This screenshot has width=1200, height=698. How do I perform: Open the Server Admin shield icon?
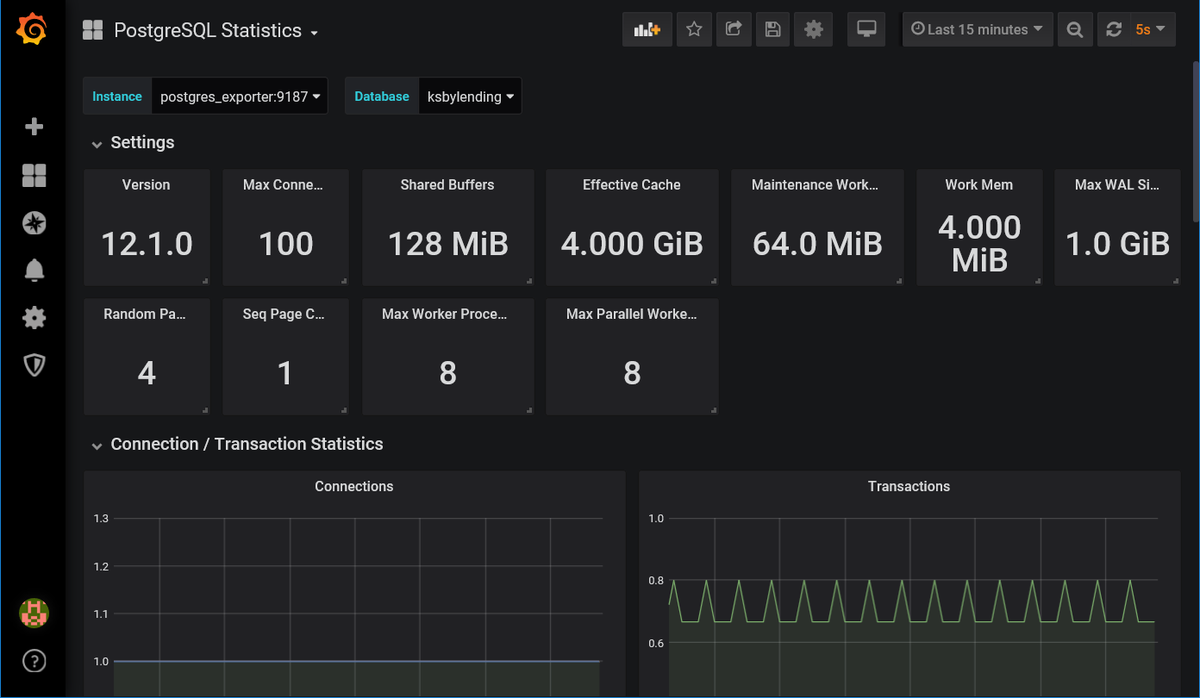(x=34, y=366)
